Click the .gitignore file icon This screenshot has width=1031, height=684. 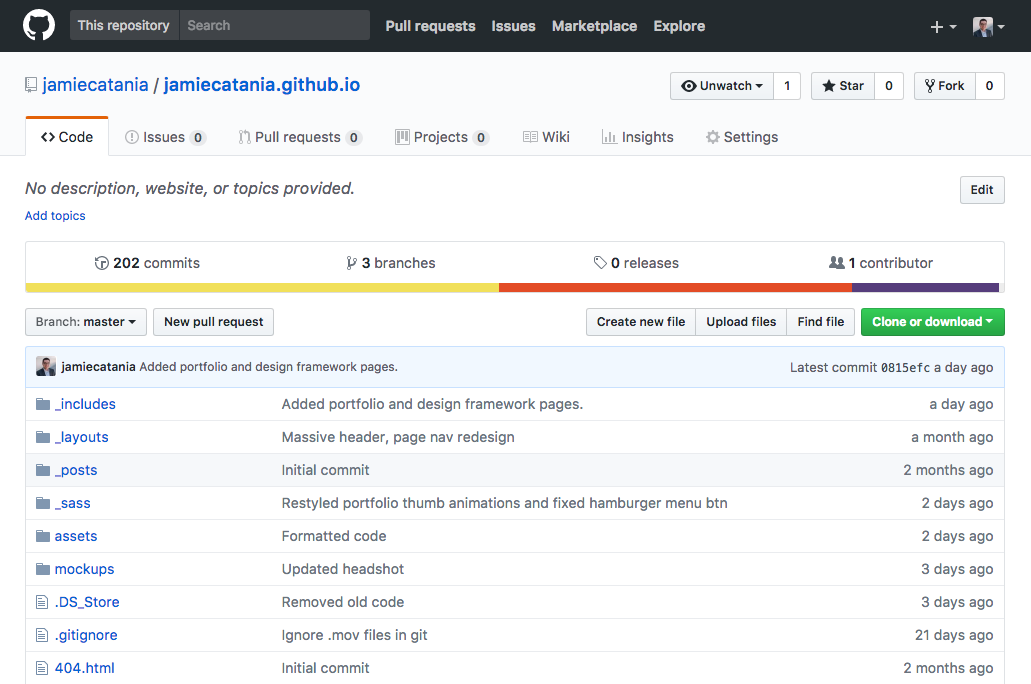click(x=42, y=635)
